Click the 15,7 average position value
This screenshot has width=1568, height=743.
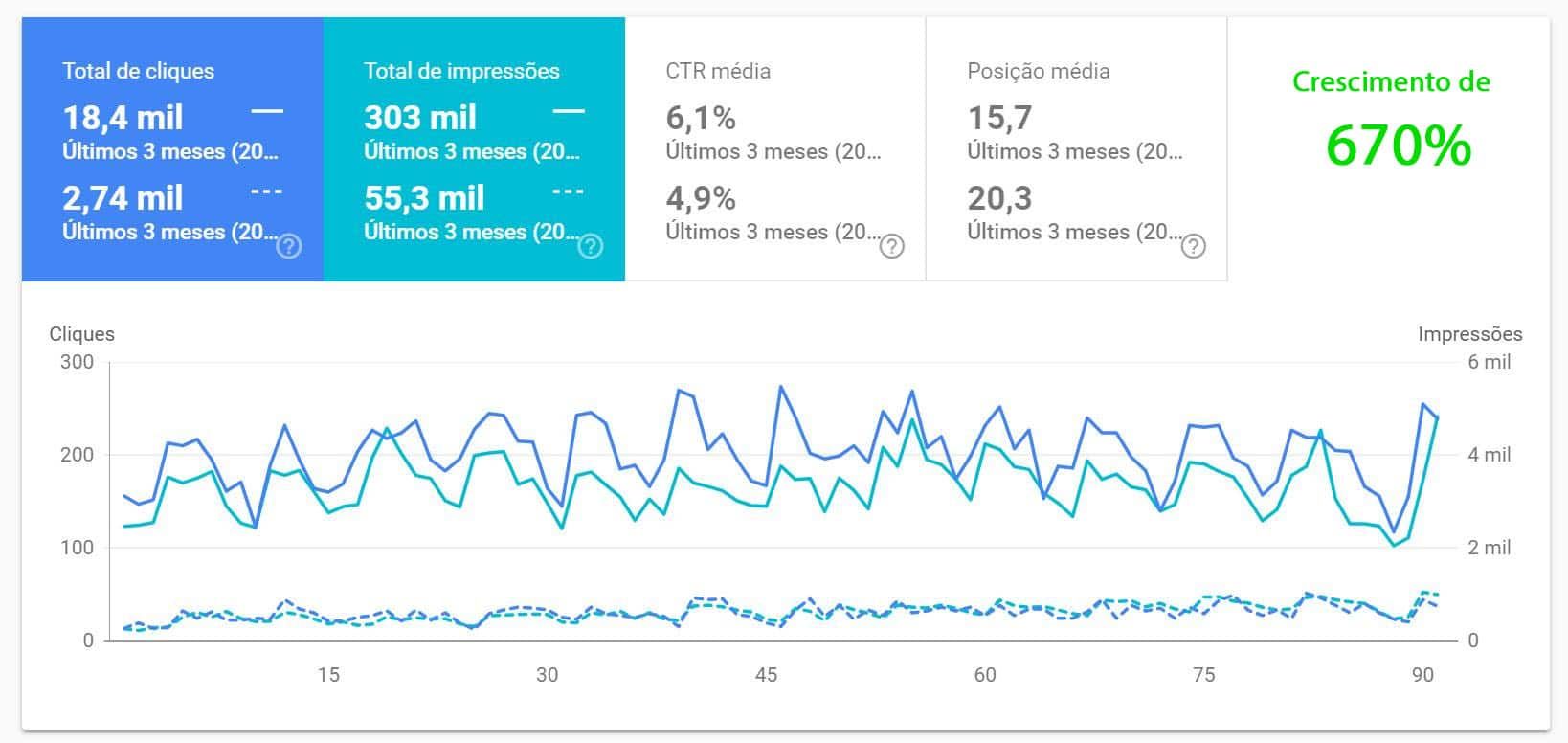point(999,118)
